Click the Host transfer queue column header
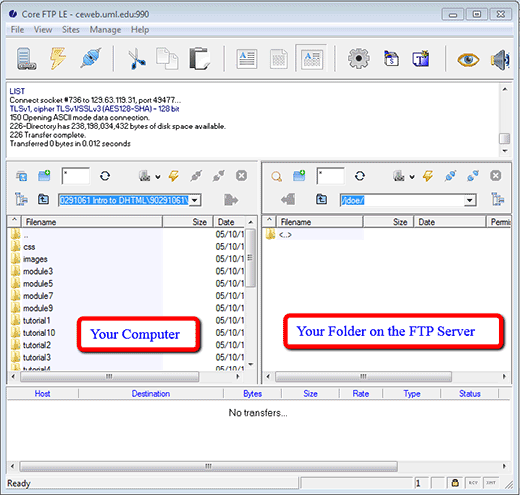The width and height of the screenshot is (520, 495). tap(42, 394)
